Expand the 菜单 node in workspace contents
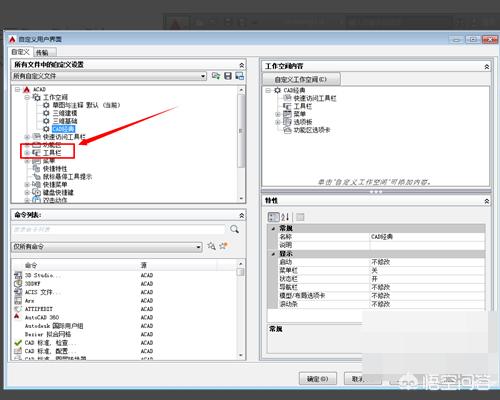 click(x=278, y=114)
